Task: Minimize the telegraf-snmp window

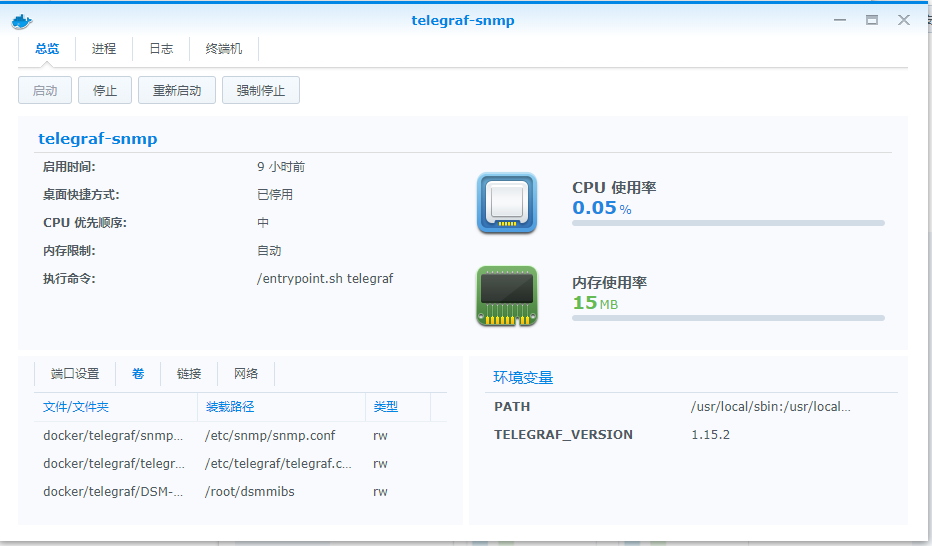Action: tap(840, 20)
